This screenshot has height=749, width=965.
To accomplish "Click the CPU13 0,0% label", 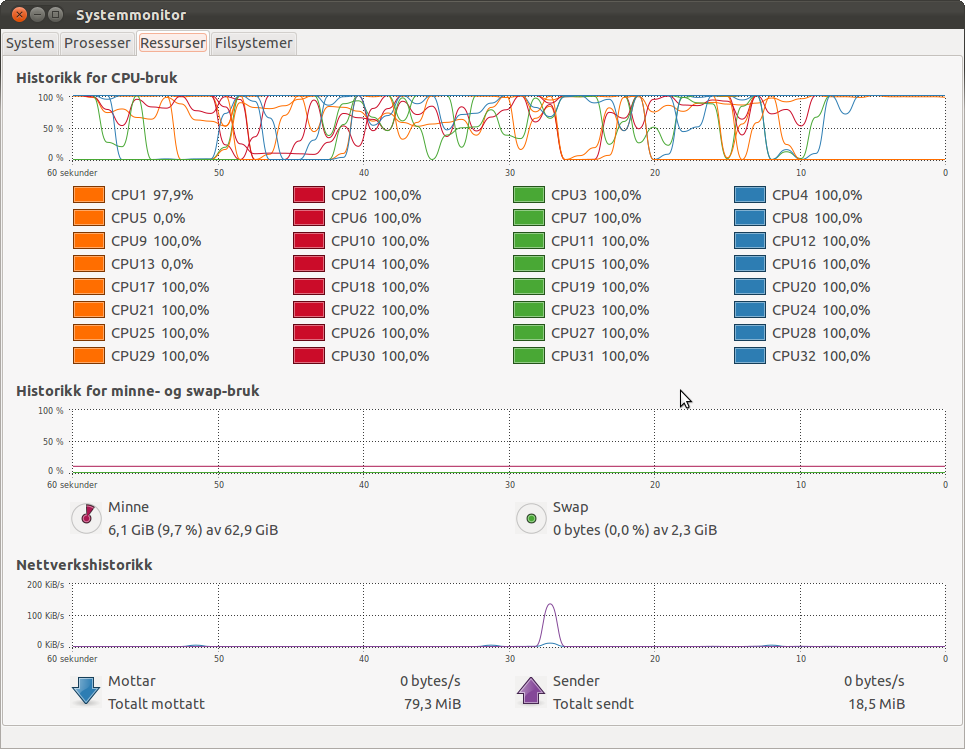I will 152,264.
